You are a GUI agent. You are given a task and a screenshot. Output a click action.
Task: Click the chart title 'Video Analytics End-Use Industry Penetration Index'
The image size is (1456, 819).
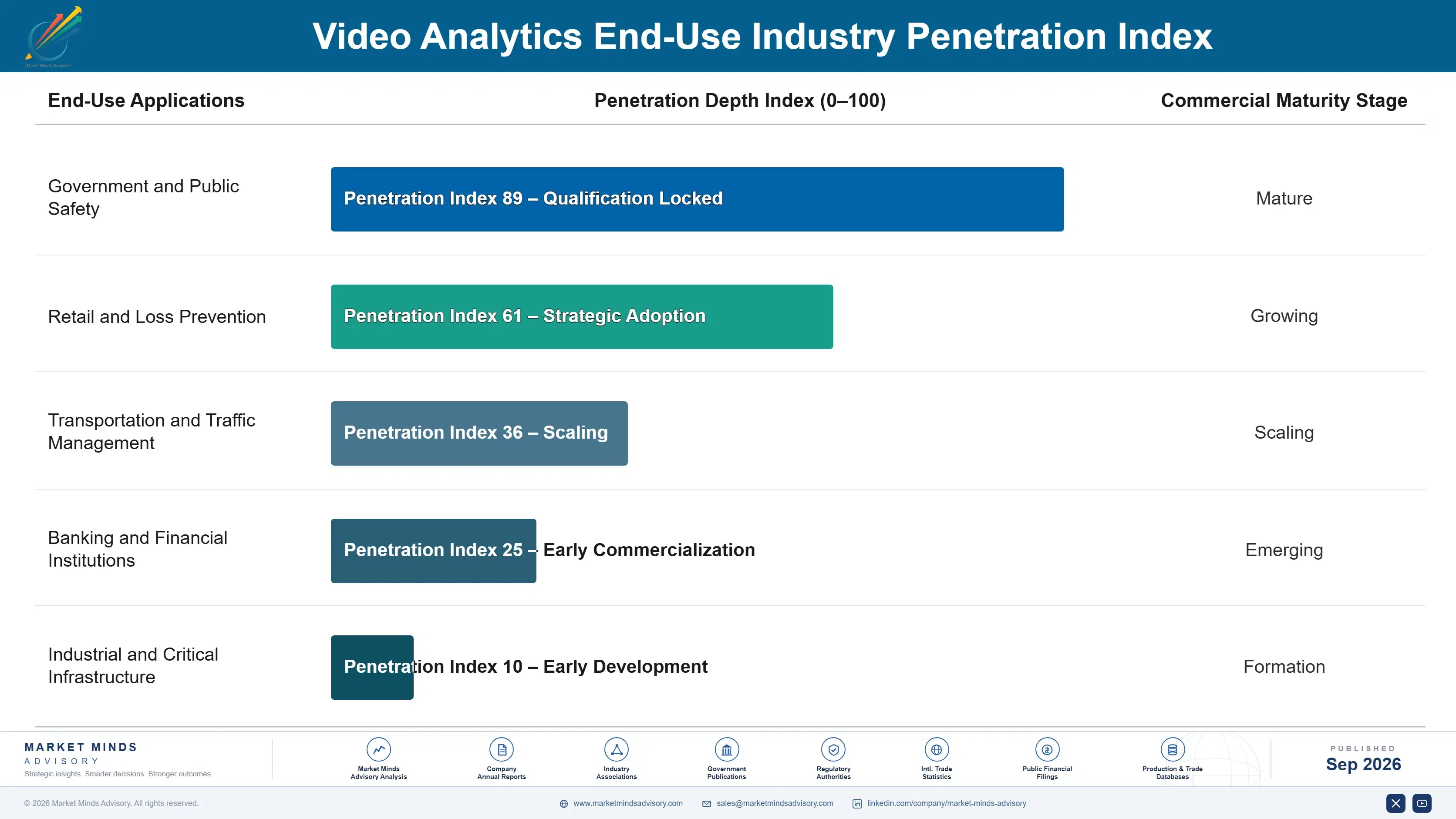[762, 37]
